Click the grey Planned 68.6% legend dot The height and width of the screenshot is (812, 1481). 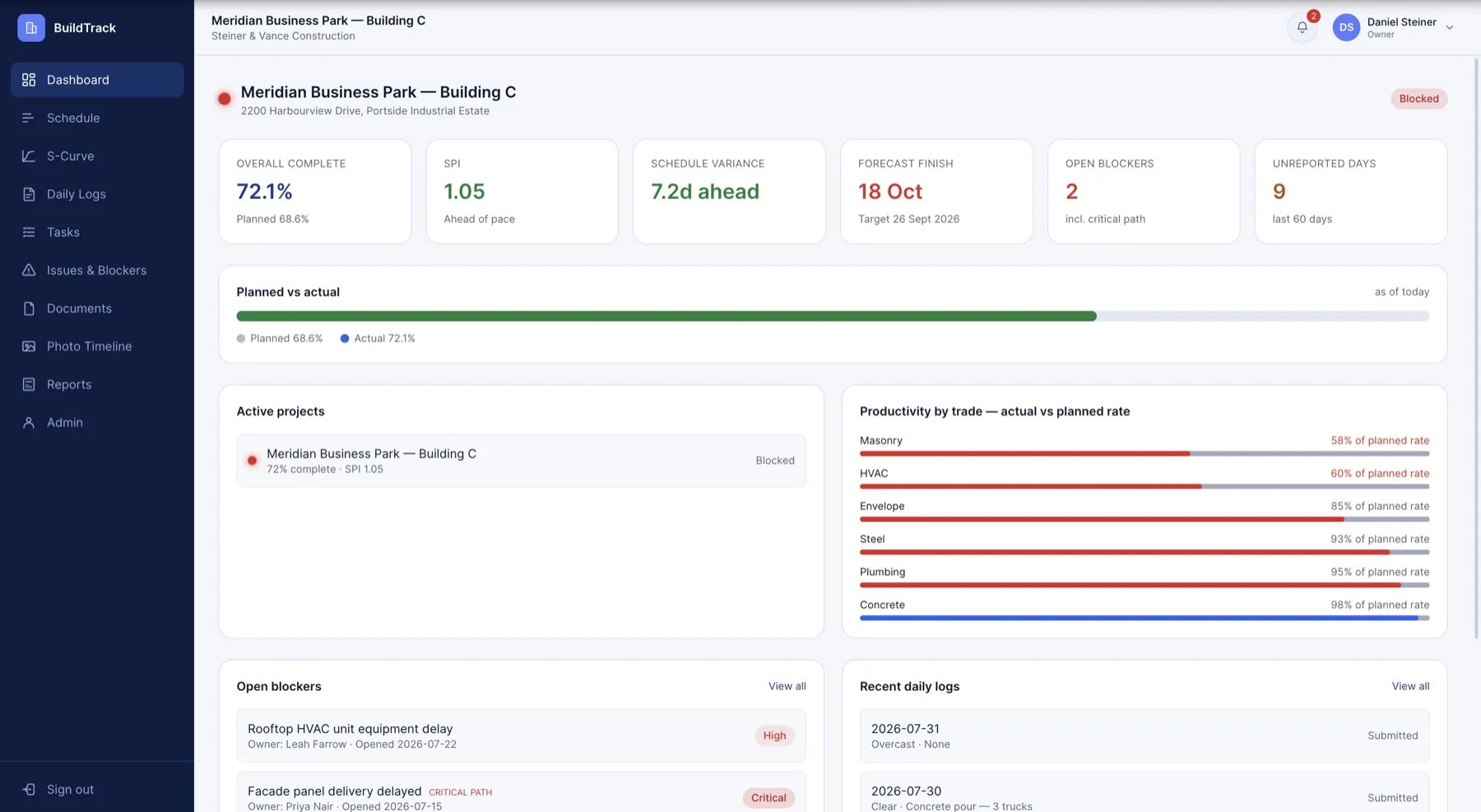point(241,338)
